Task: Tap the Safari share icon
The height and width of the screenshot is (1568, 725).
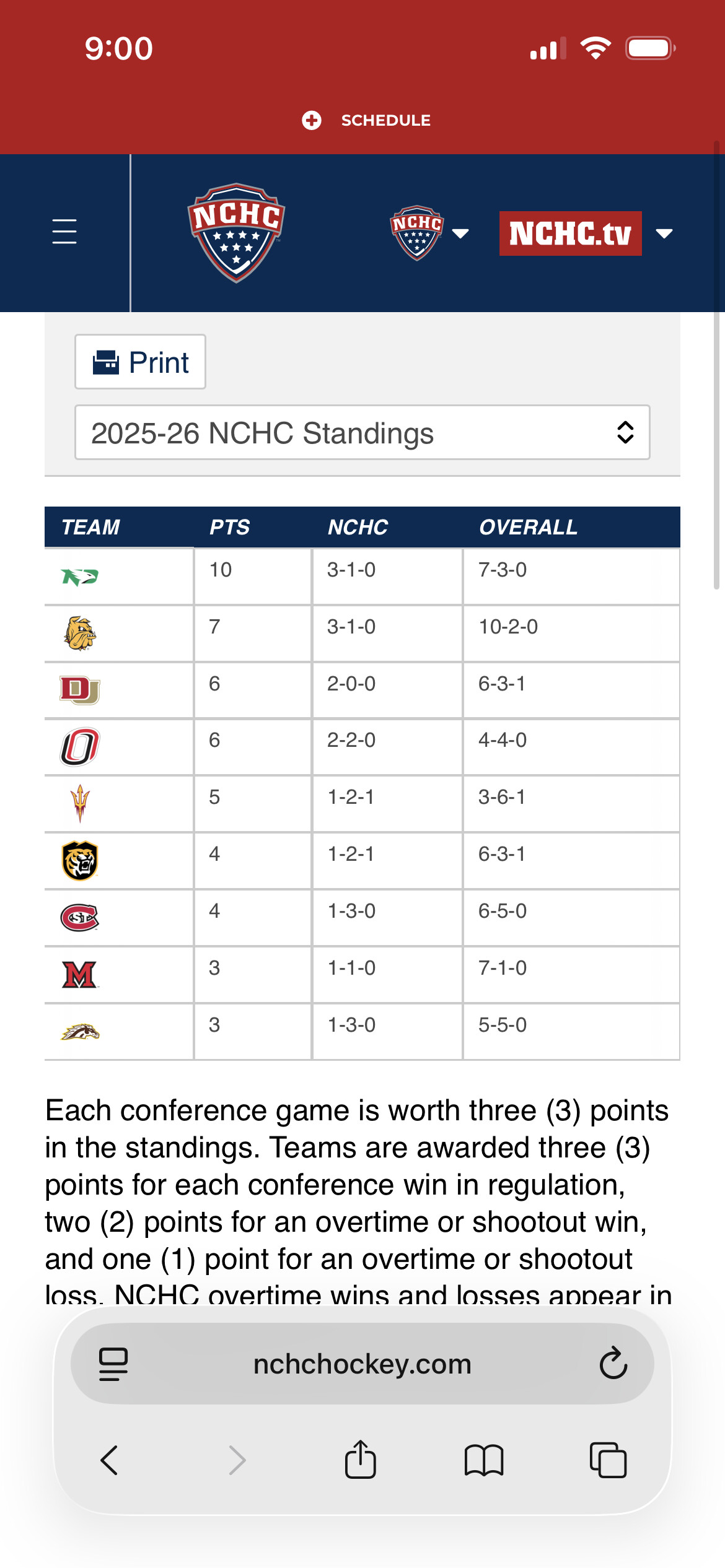Action: pos(360,1460)
